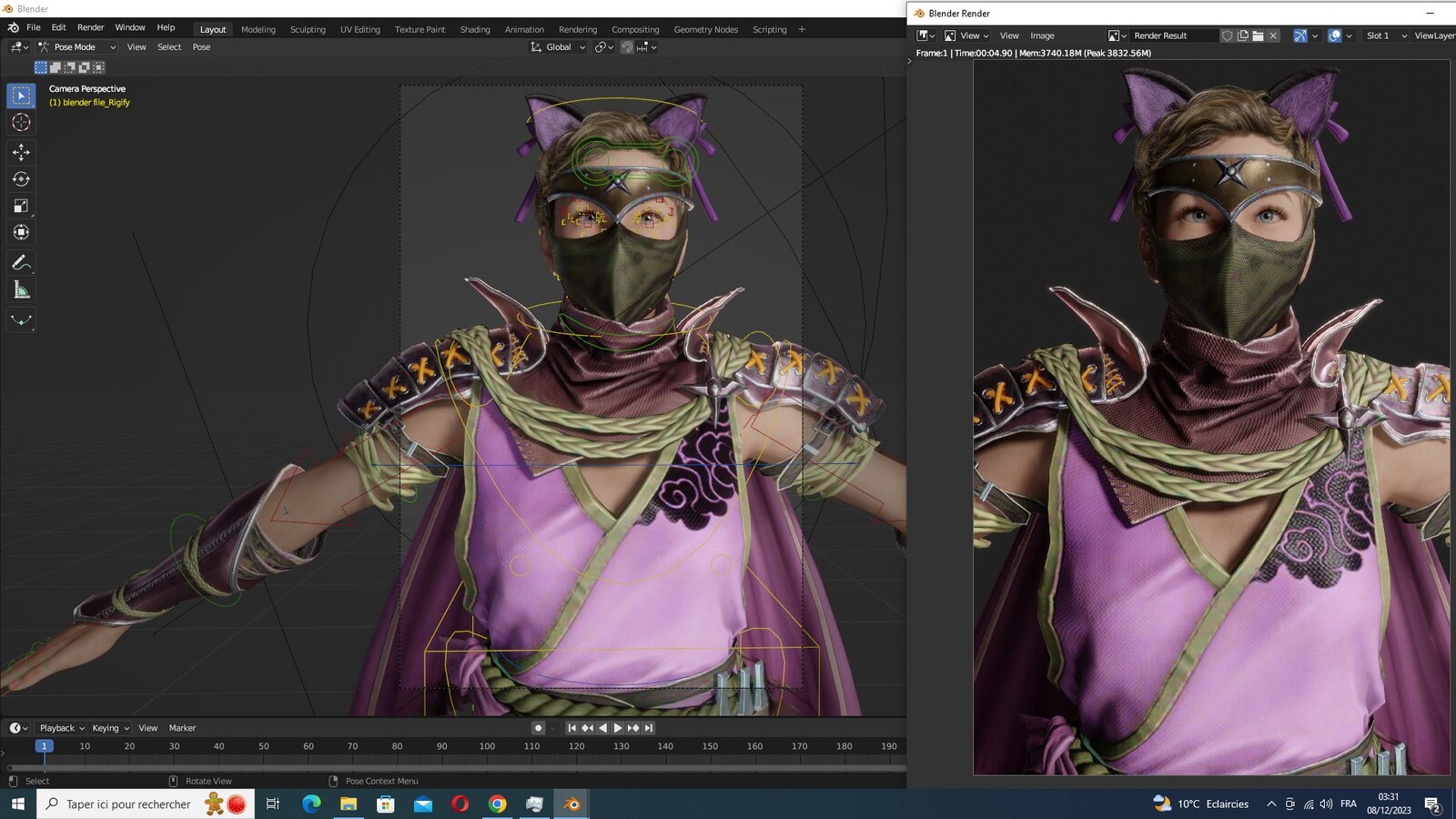The height and width of the screenshot is (819, 1456).
Task: Jump to the next keyframe
Action: point(633,728)
